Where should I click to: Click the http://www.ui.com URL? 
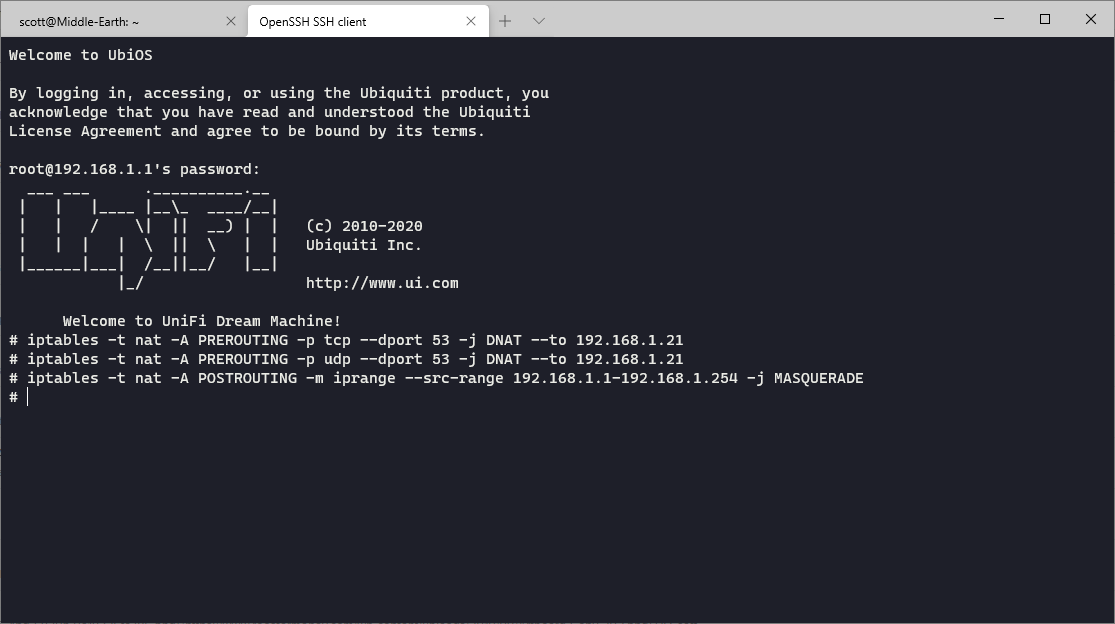pyautogui.click(x=382, y=283)
